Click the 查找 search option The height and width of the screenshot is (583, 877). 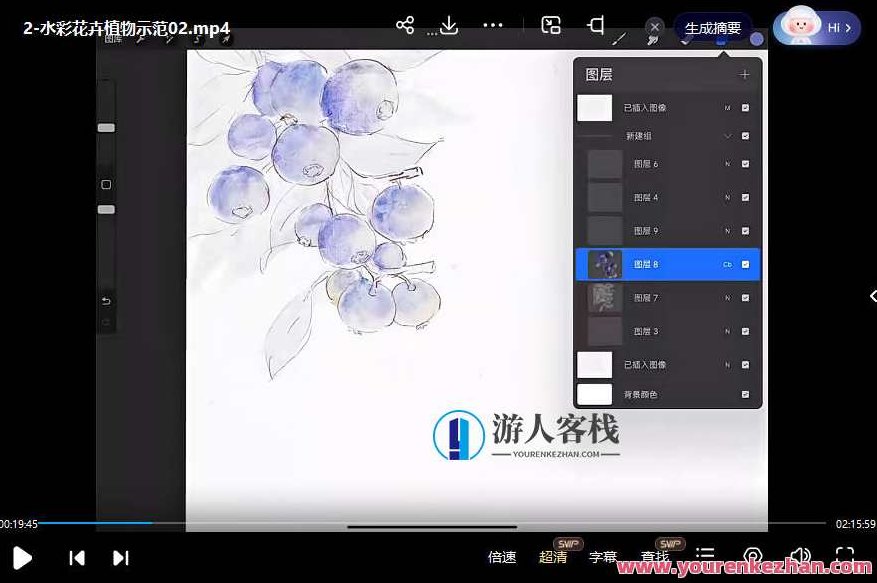point(655,558)
